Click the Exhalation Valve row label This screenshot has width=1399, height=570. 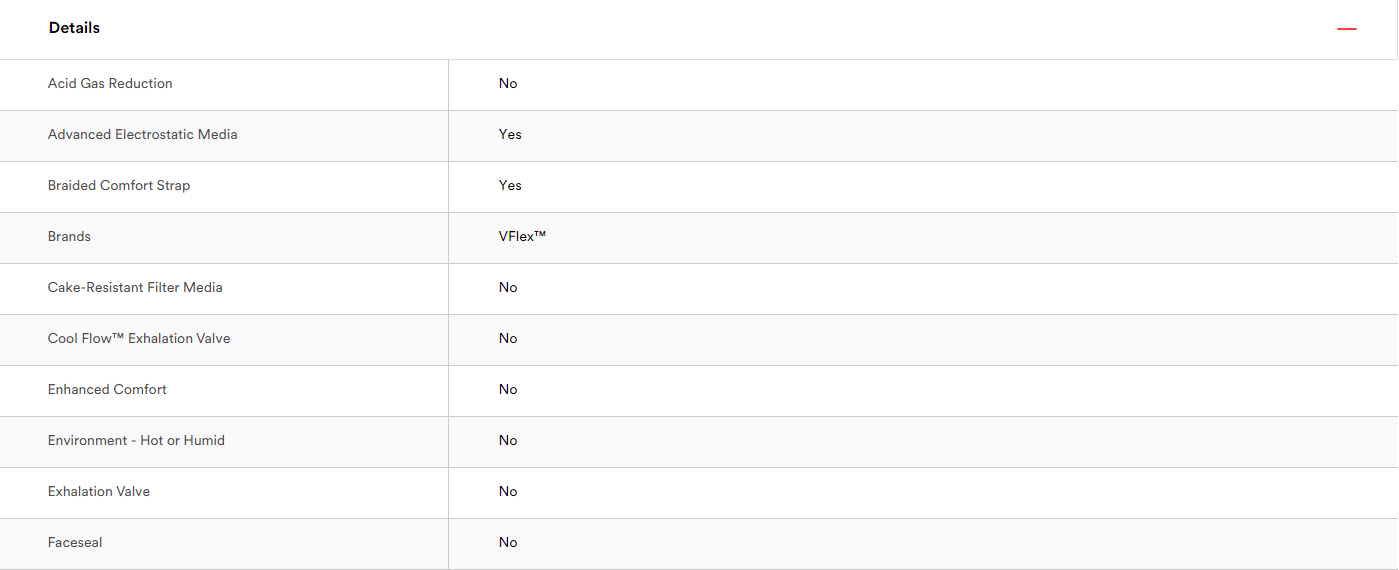pyautogui.click(x=99, y=492)
